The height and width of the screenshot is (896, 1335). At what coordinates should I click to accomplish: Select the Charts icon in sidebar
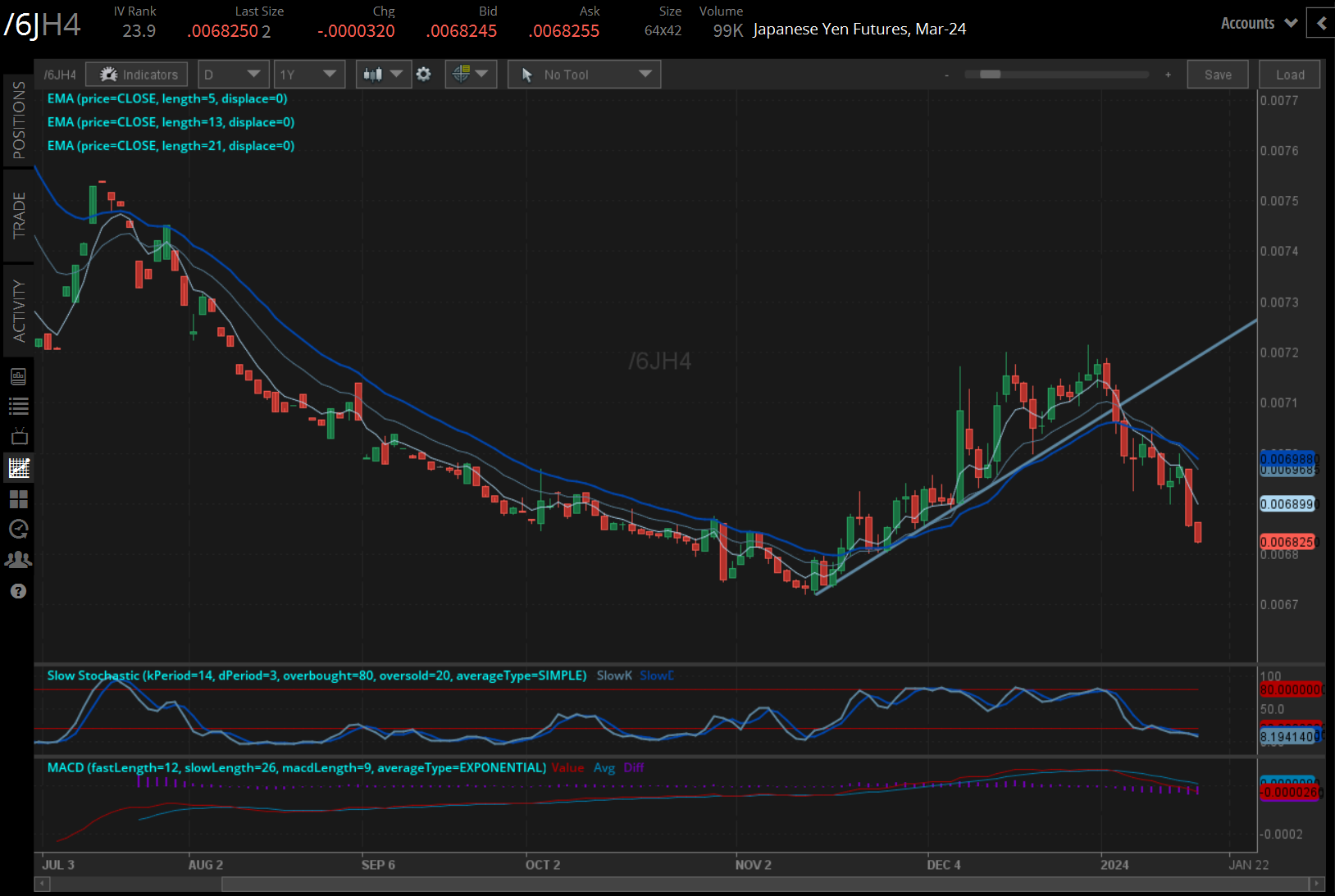(18, 468)
